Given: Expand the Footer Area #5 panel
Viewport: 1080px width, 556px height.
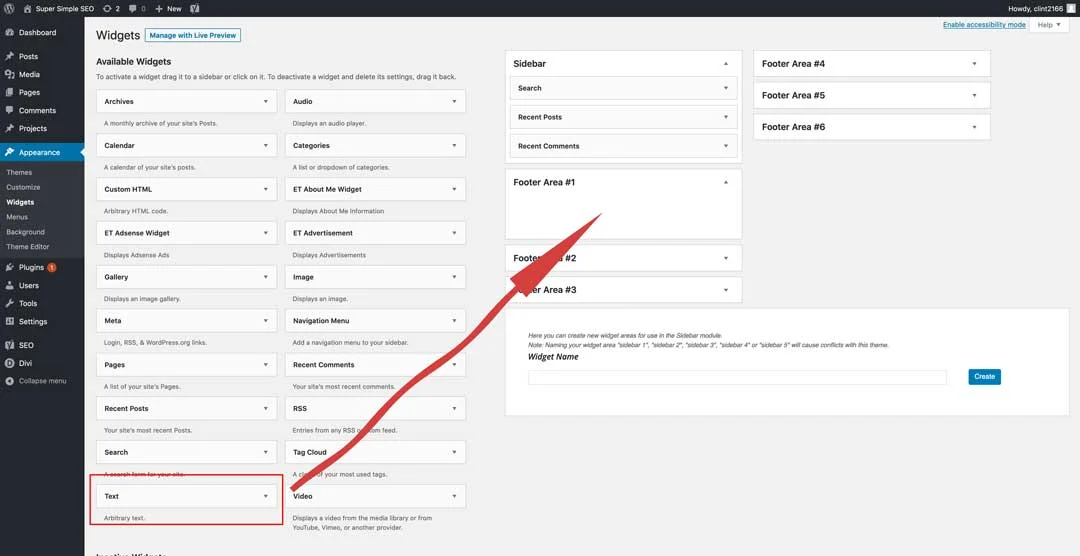Looking at the screenshot, I should (975, 95).
